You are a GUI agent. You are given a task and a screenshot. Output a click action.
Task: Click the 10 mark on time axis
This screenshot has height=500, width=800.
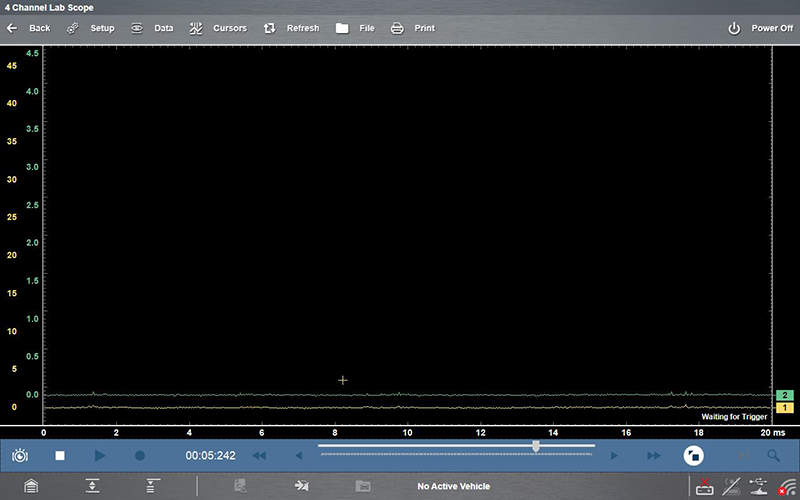[408, 433]
